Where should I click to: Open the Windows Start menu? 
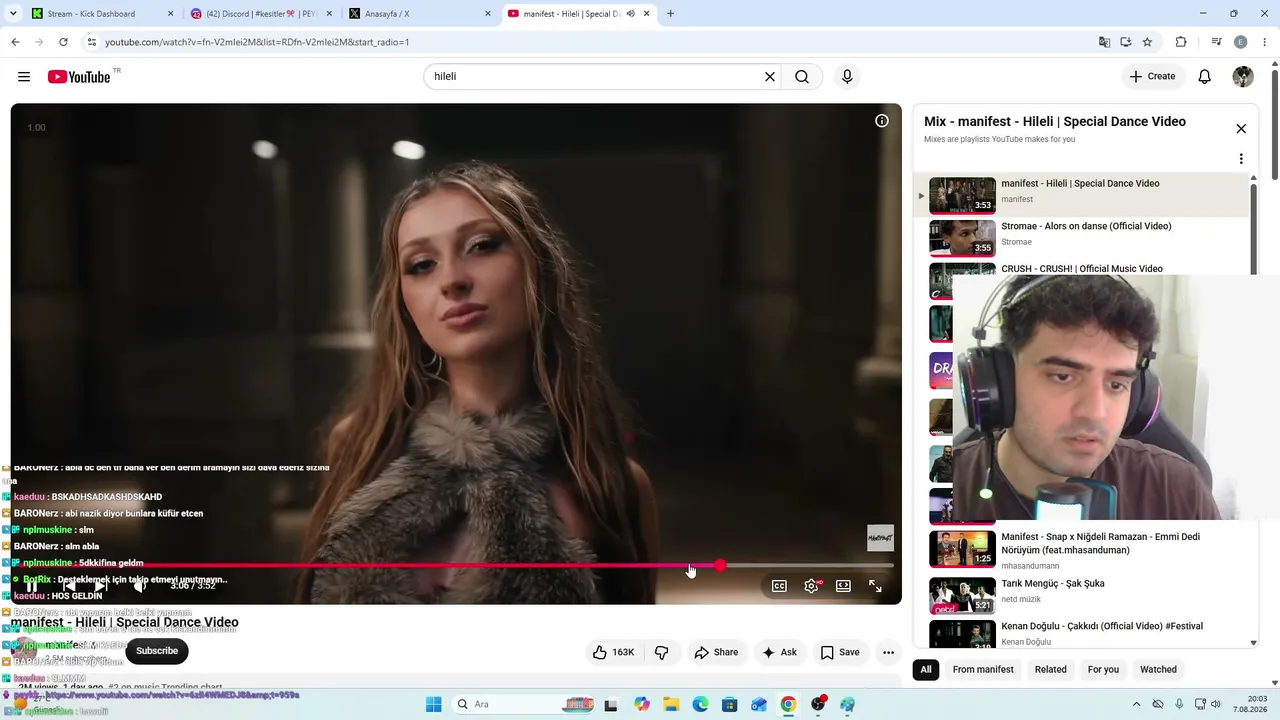pyautogui.click(x=433, y=704)
